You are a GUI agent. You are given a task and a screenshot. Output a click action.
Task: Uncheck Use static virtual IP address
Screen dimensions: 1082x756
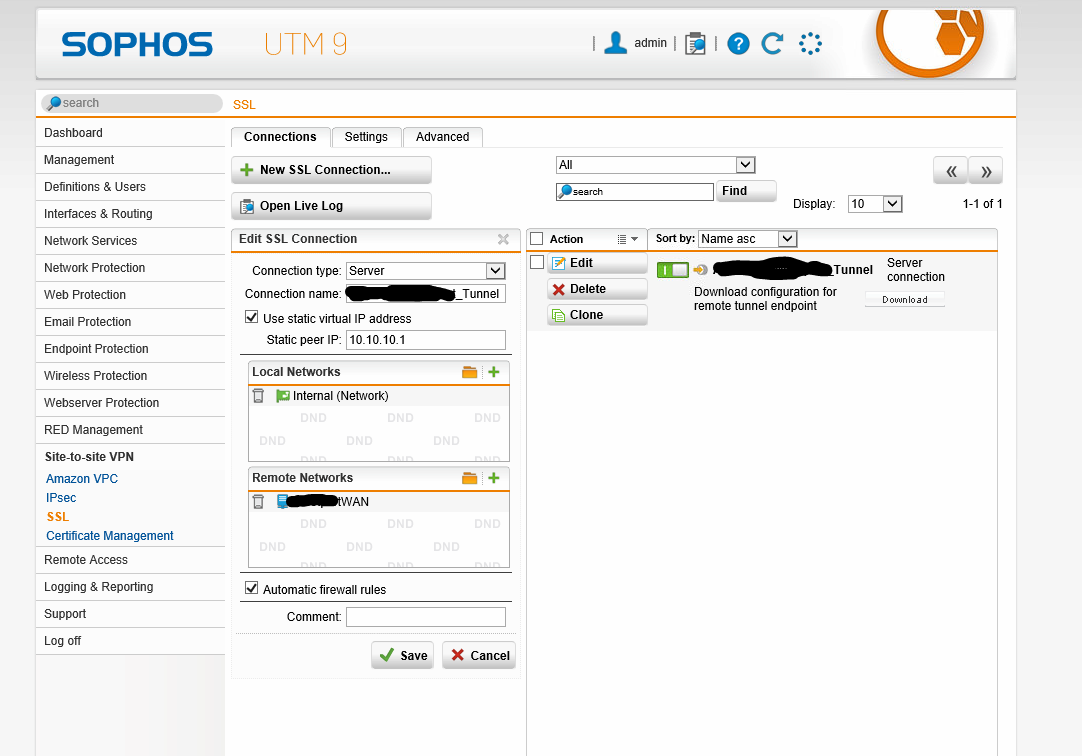252,318
